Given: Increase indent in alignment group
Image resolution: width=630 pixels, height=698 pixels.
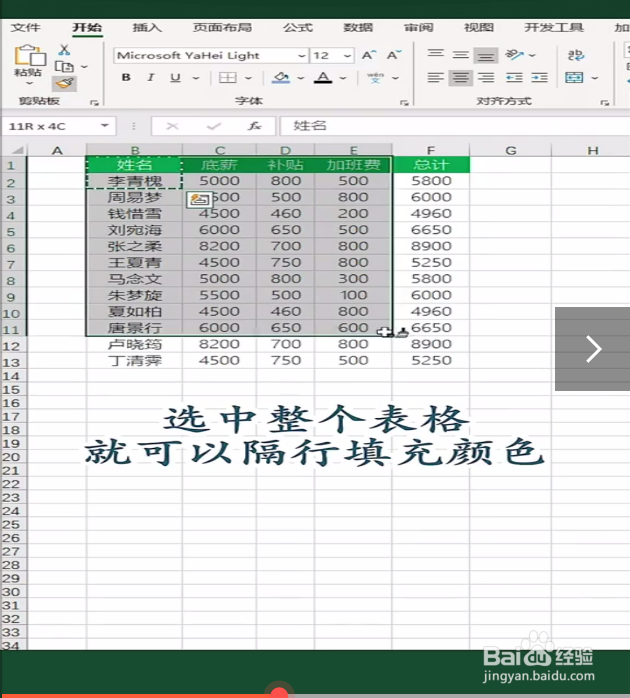Looking at the screenshot, I should [x=539, y=78].
